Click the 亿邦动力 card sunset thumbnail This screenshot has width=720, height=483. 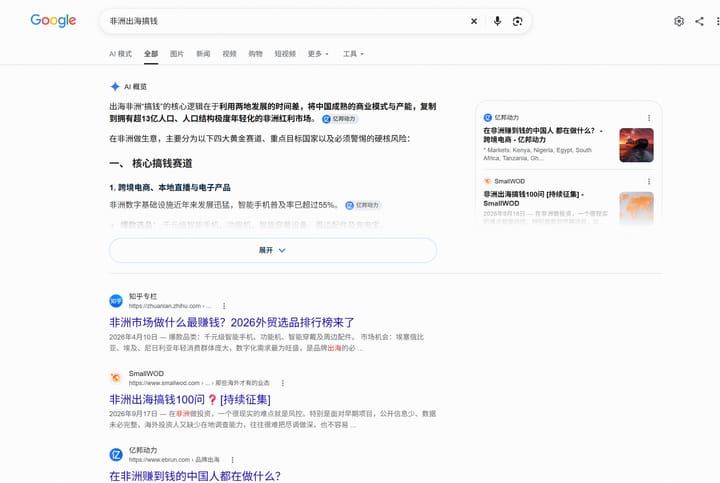[x=636, y=145]
